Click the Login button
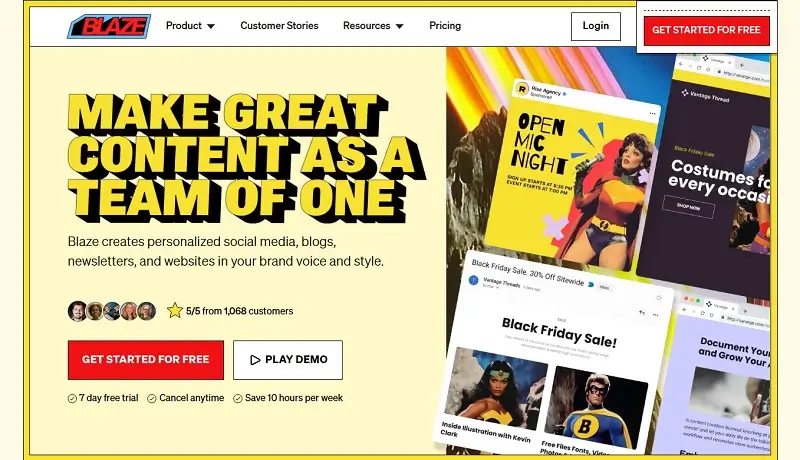Viewport: 800px width, 460px height. coord(596,26)
